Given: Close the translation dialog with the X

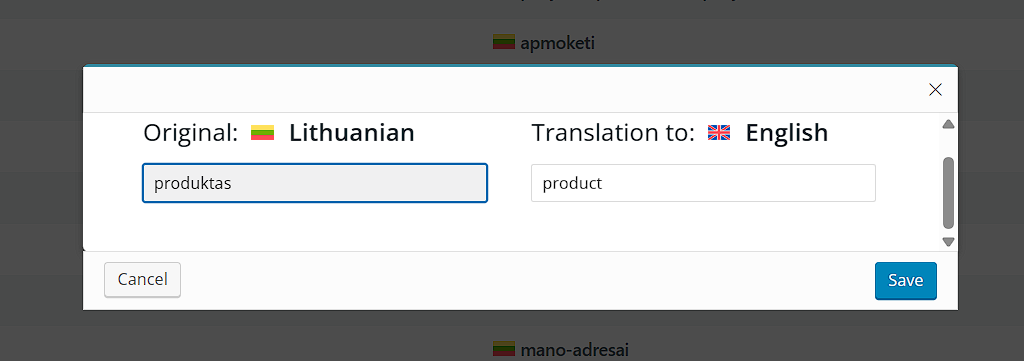Looking at the screenshot, I should click(935, 90).
